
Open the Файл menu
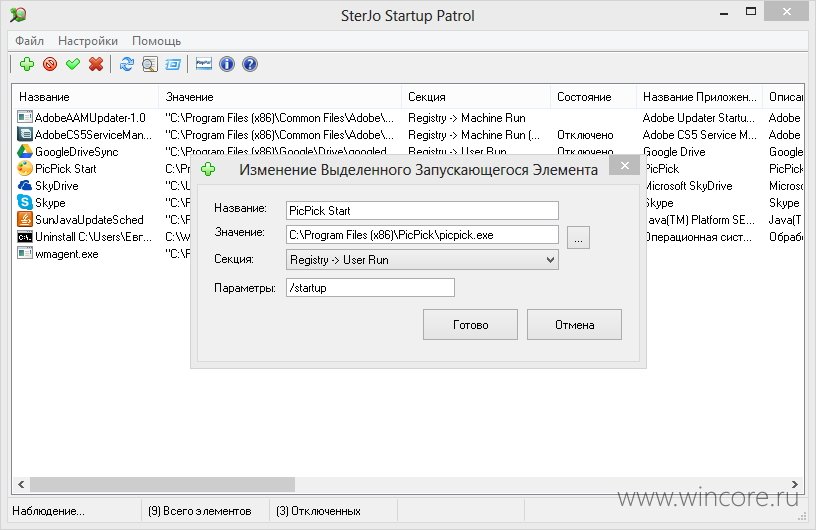29,41
